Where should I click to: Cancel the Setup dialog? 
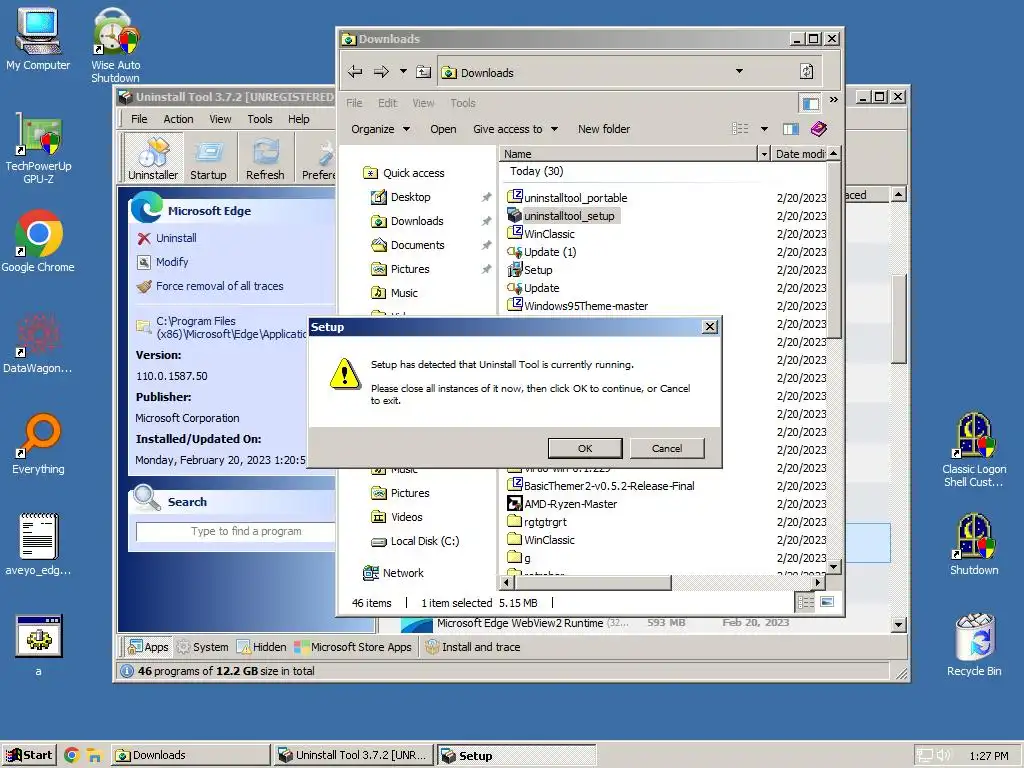[x=667, y=448]
